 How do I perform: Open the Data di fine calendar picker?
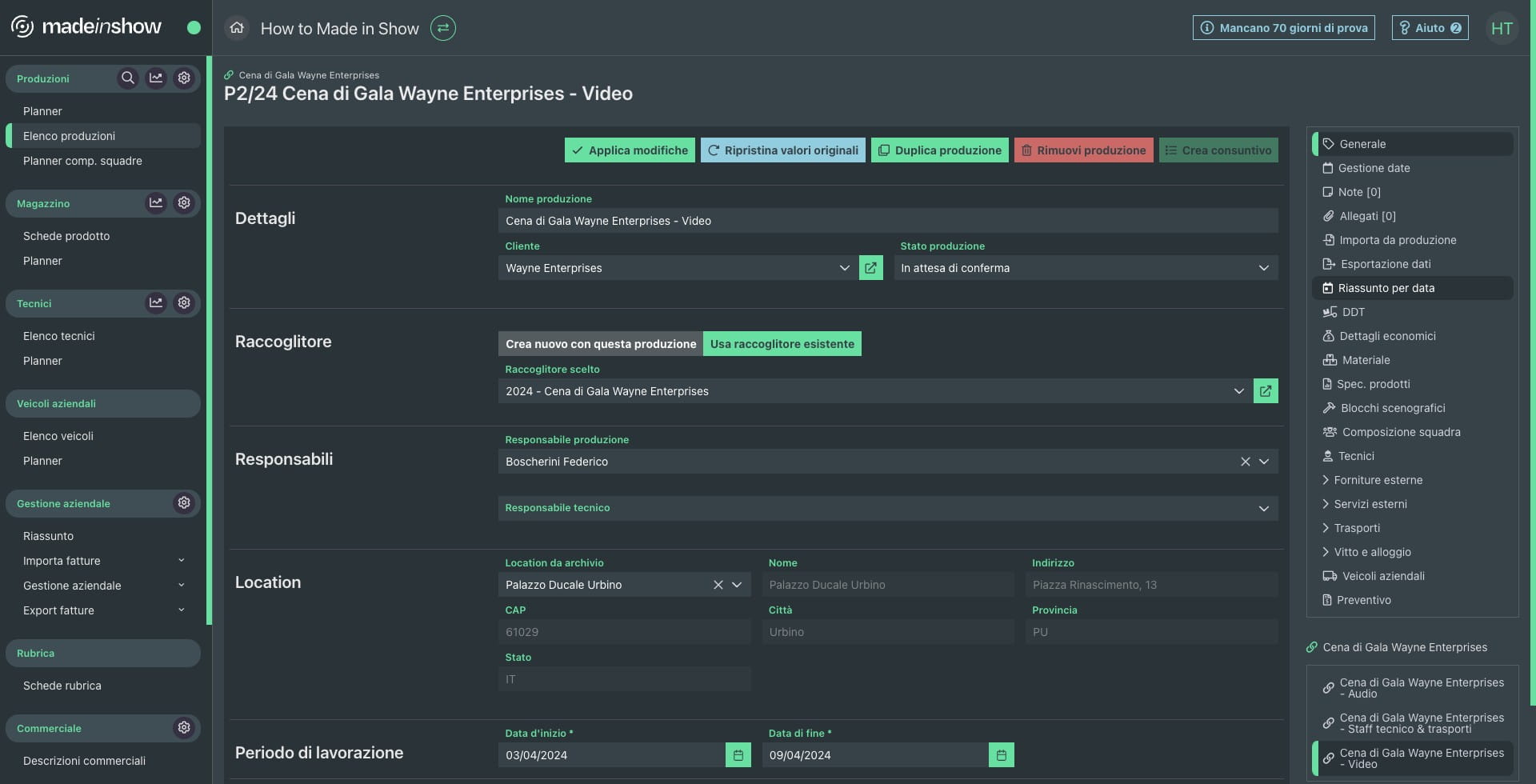[1002, 755]
